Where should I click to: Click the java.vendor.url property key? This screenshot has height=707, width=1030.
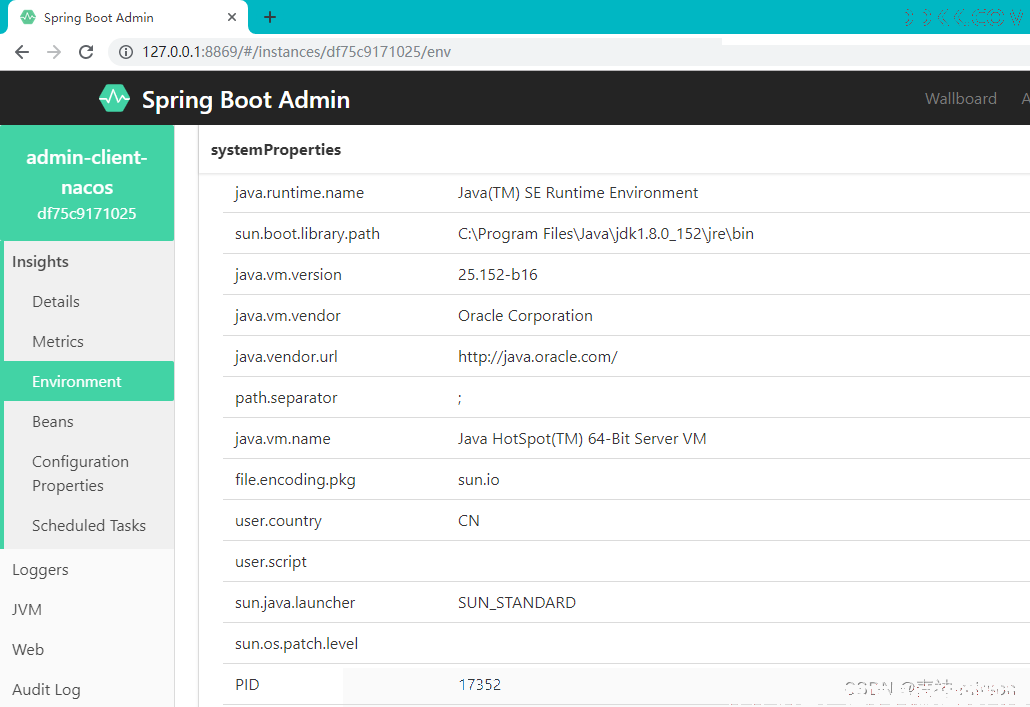[x=286, y=357]
